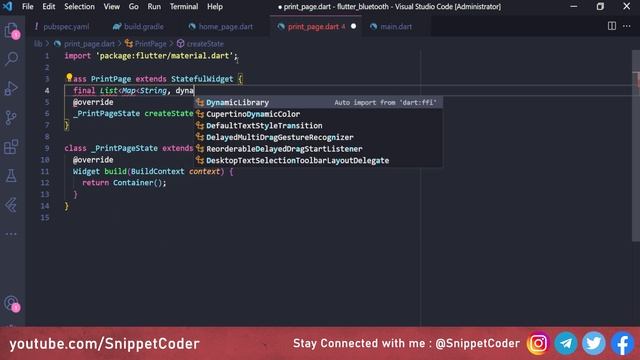Open Run and Debug view
The height and width of the screenshot is (360, 640).
click(x=11, y=88)
